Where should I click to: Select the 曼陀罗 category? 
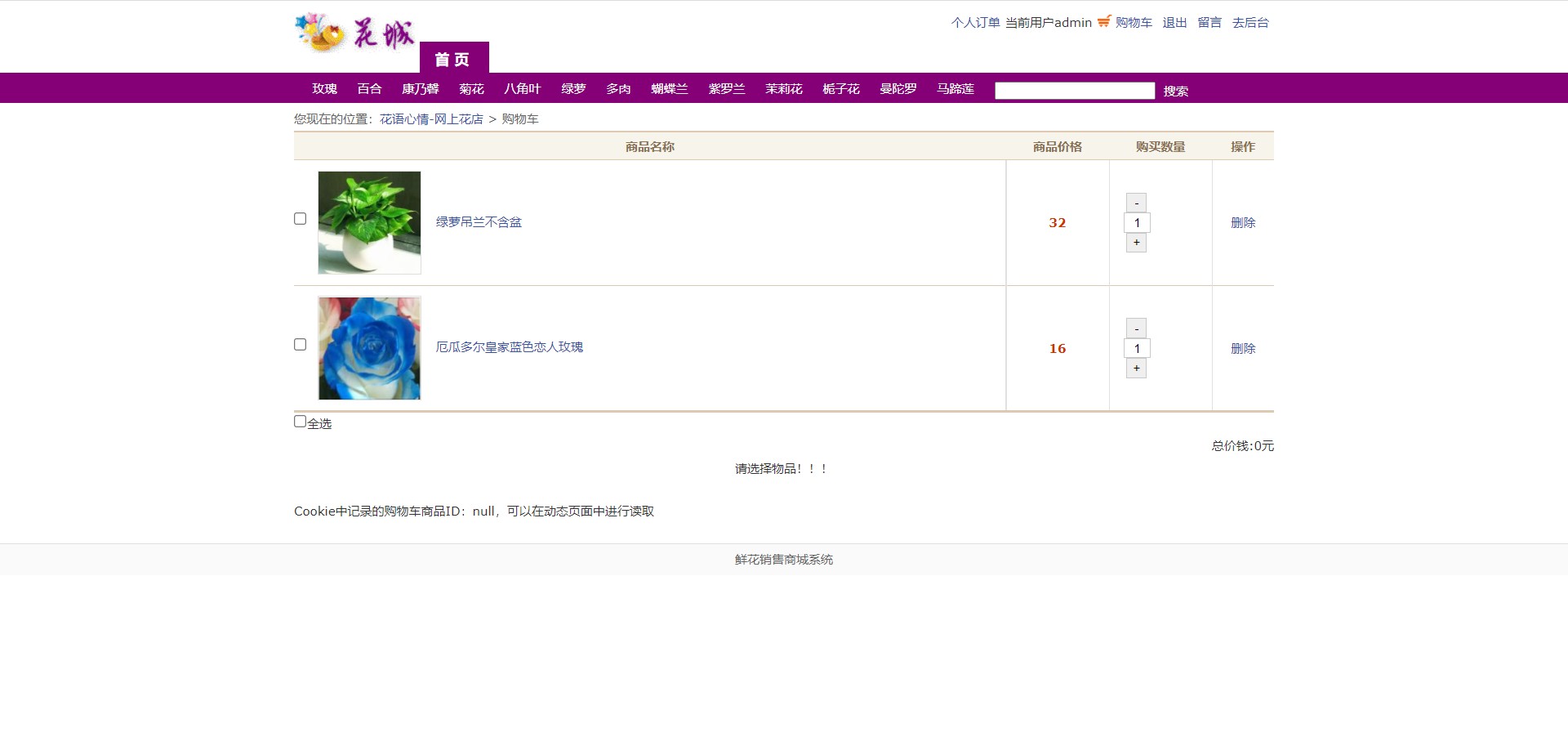(x=898, y=89)
